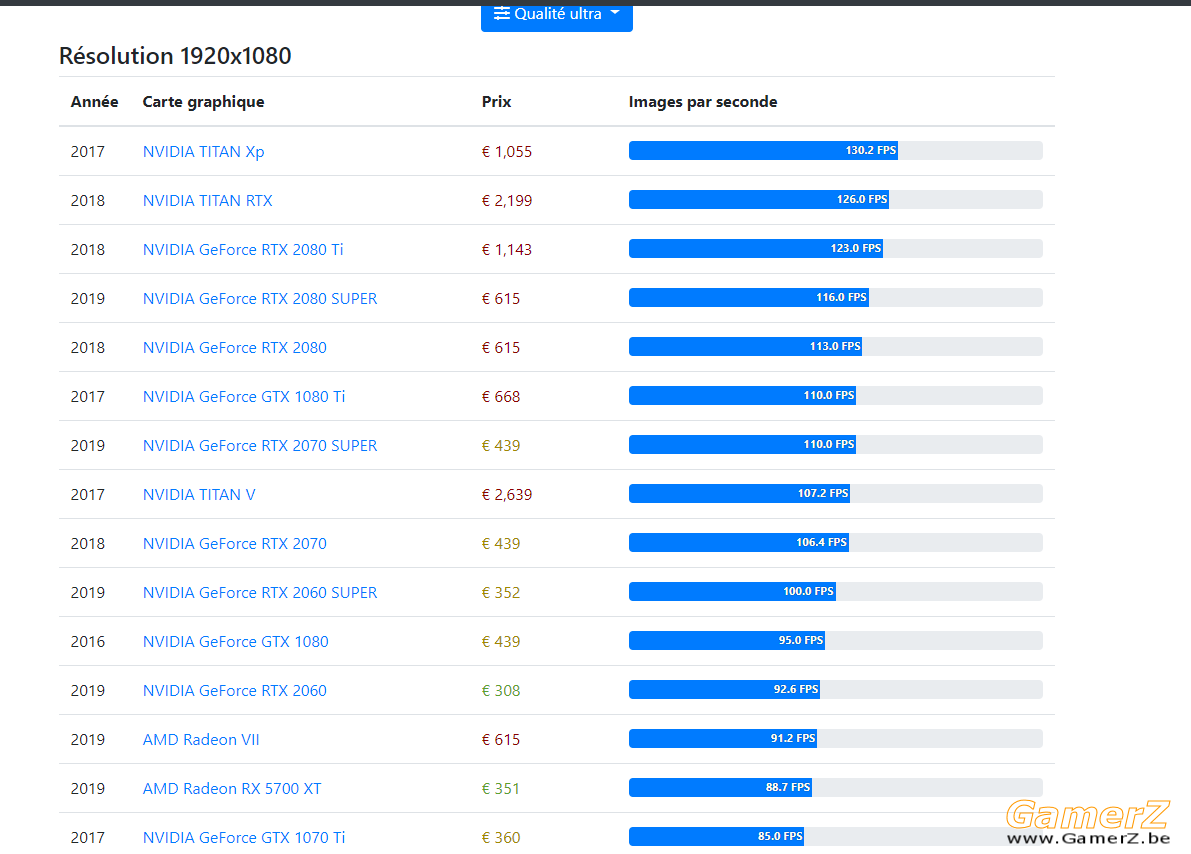Open NVIDIA GeForce GTX 1070 Ti link
Viewport: 1191px width, 854px height.
click(244, 837)
